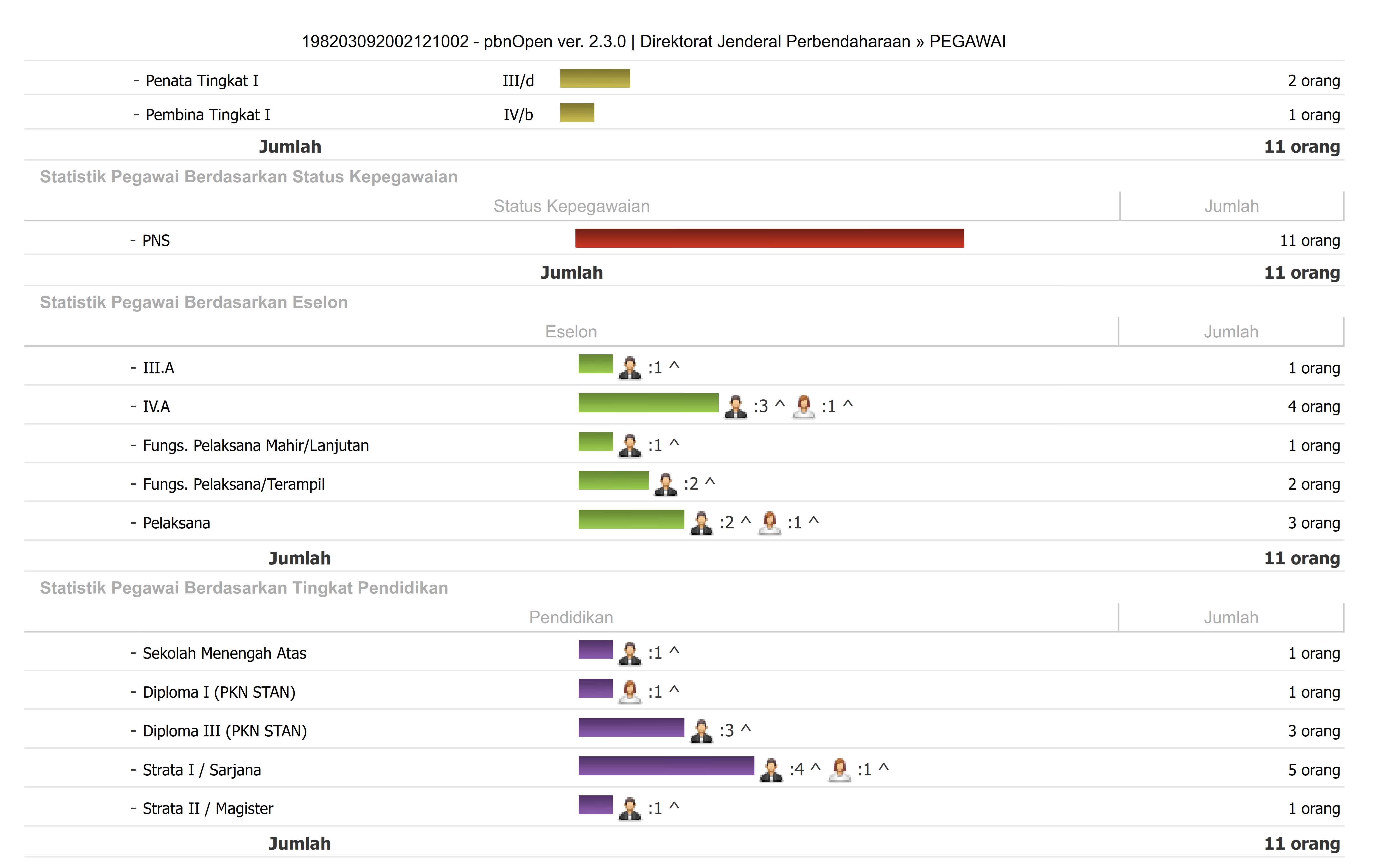
Task: Click the Pendidikan column header
Action: 571,617
